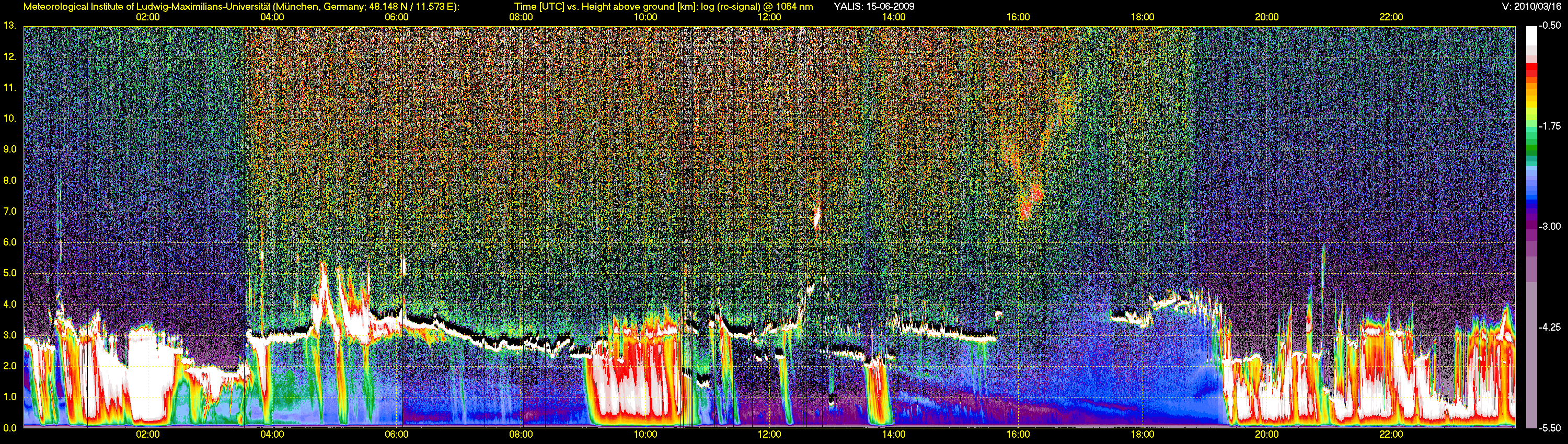Click the 02:00 label on the lower time axis
1568x444 pixels.
click(148, 434)
